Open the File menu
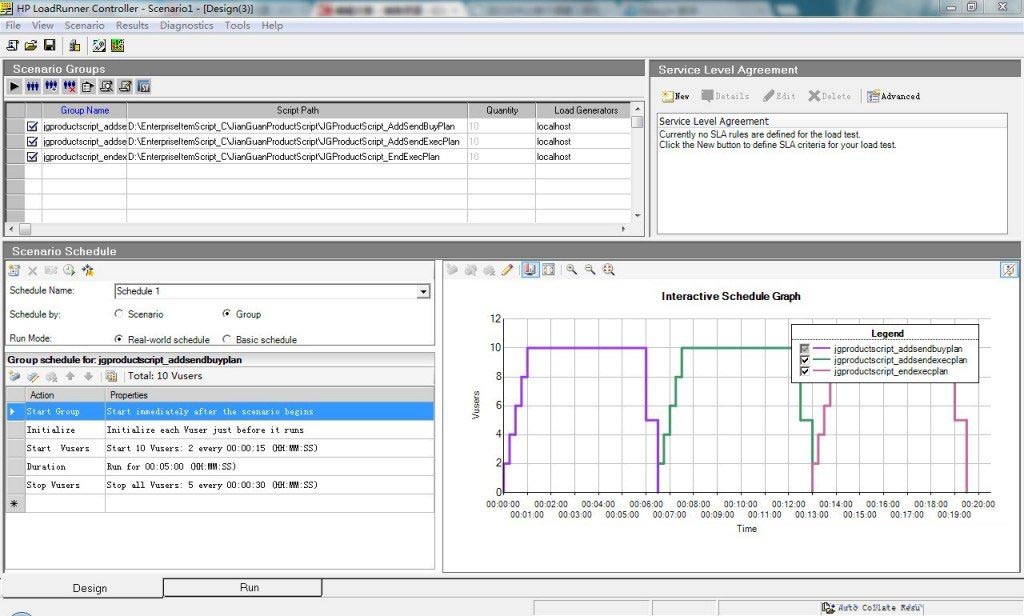 [x=13, y=25]
